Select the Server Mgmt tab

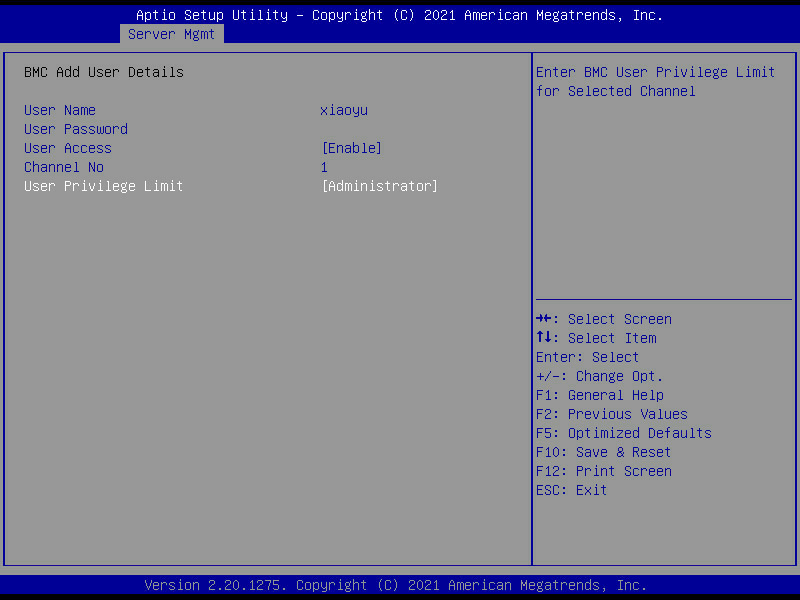click(x=171, y=34)
